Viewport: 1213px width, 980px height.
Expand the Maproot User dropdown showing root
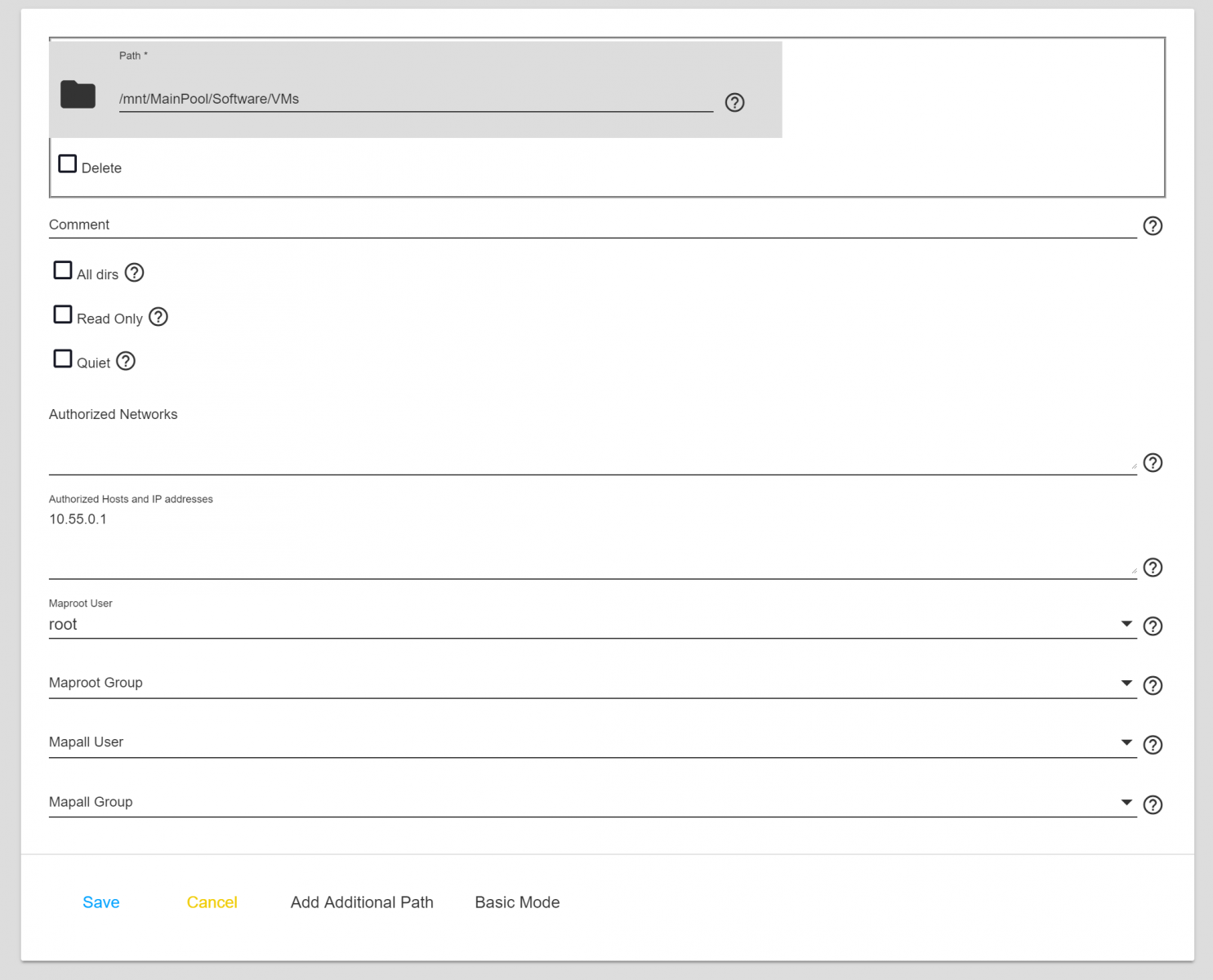[1126, 624]
